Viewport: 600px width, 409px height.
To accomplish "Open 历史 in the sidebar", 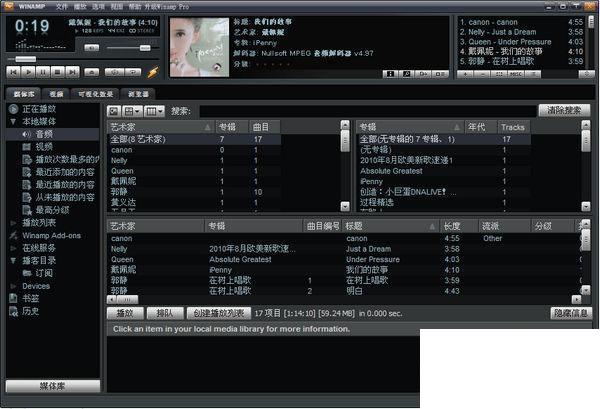I will click(x=31, y=311).
